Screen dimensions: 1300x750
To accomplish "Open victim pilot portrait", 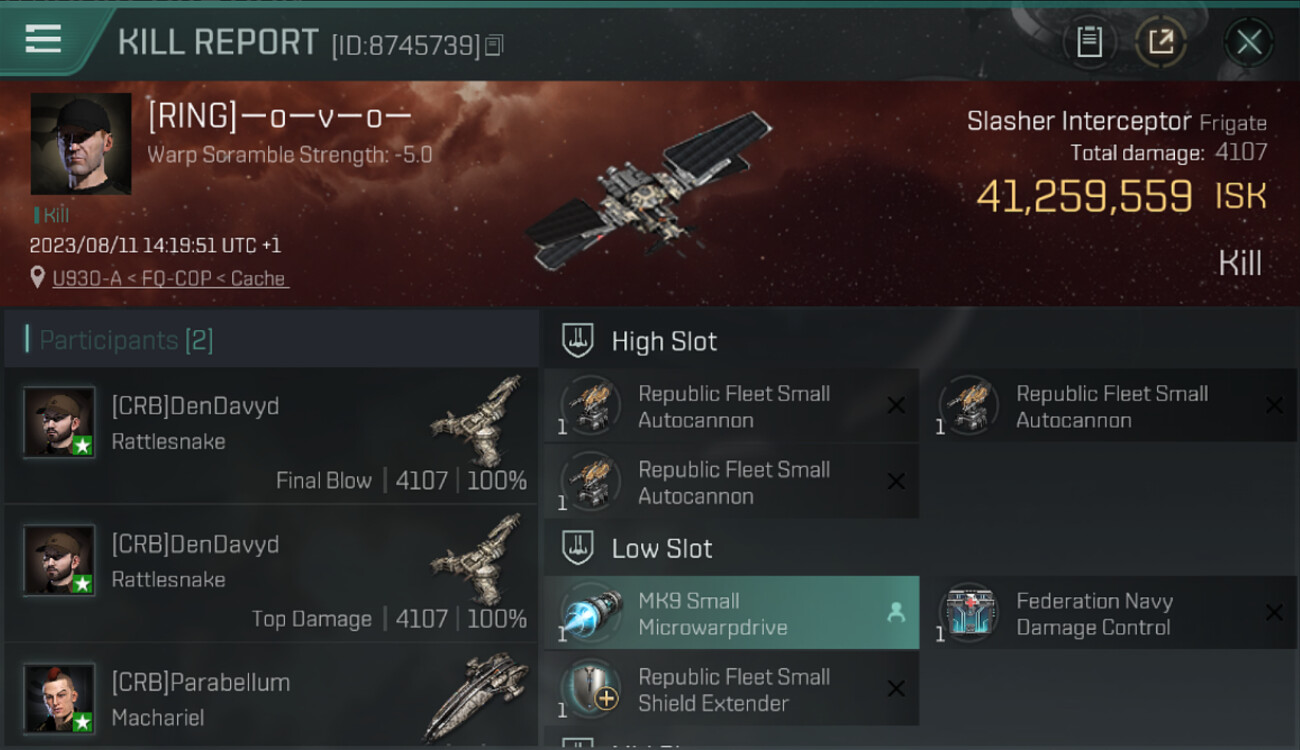I will click(81, 144).
